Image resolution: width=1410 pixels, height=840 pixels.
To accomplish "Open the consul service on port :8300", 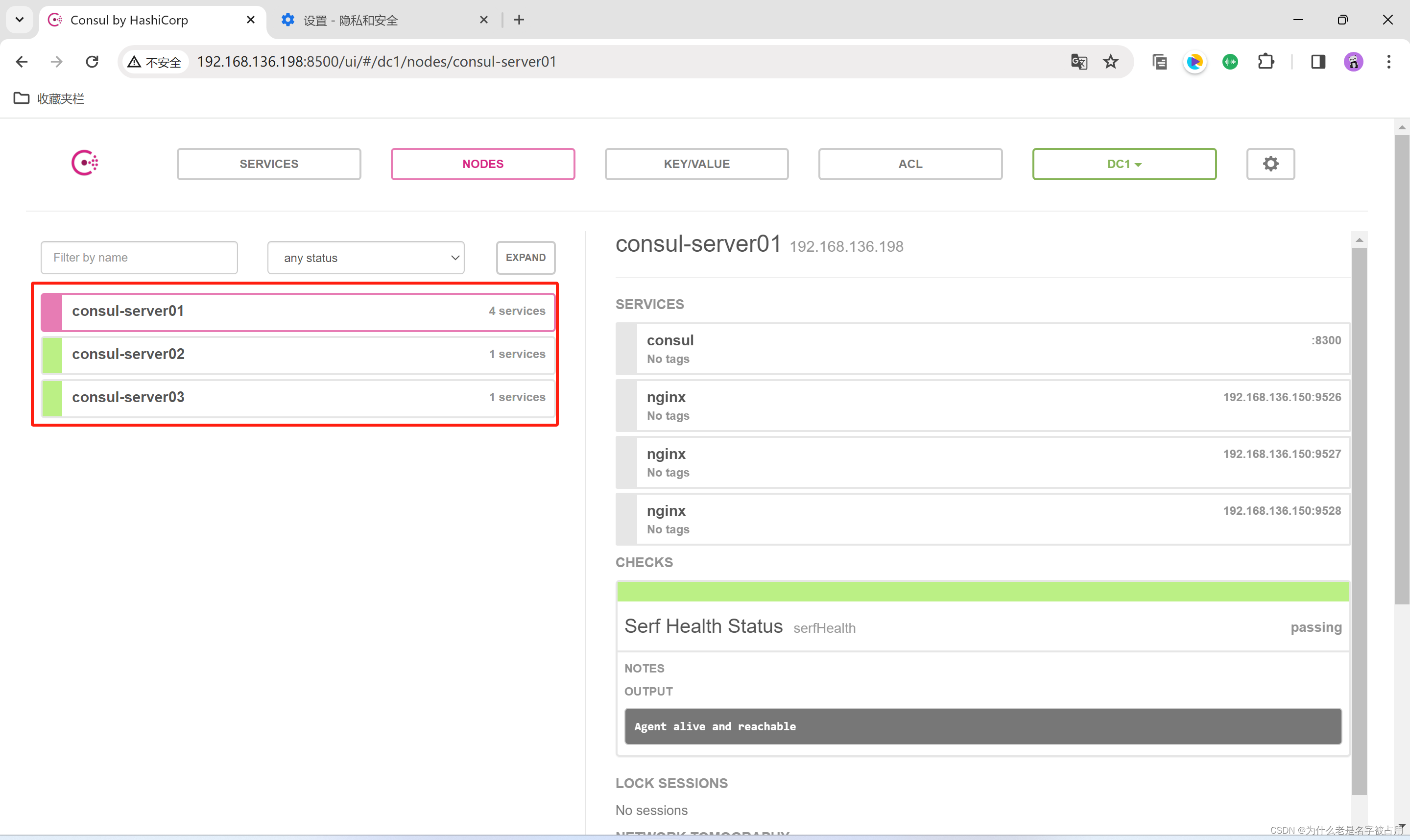I will click(983, 349).
